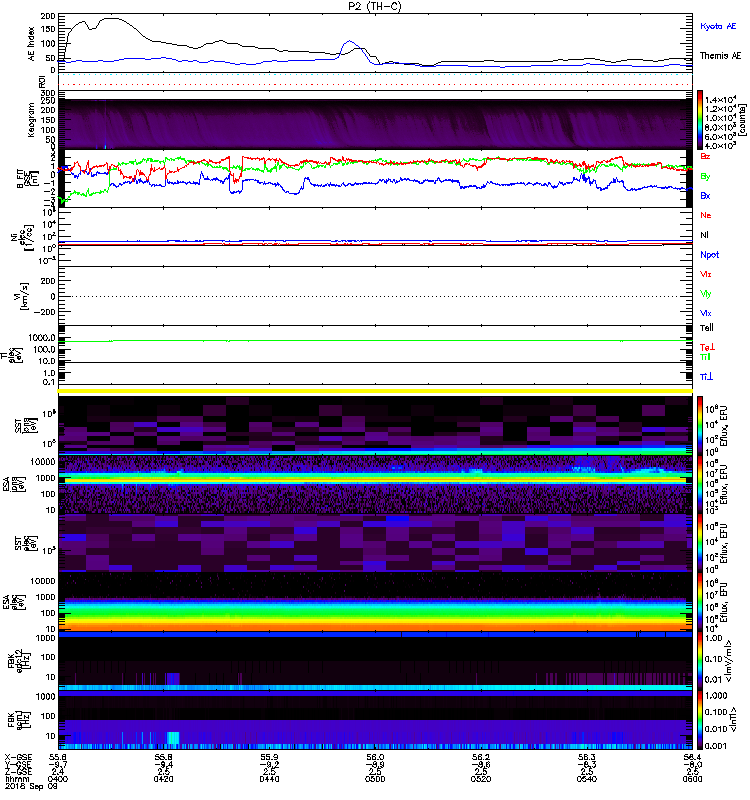The width and height of the screenshot is (750, 800).
Task: Select the Tell temperature legend label
Action: coord(706,328)
